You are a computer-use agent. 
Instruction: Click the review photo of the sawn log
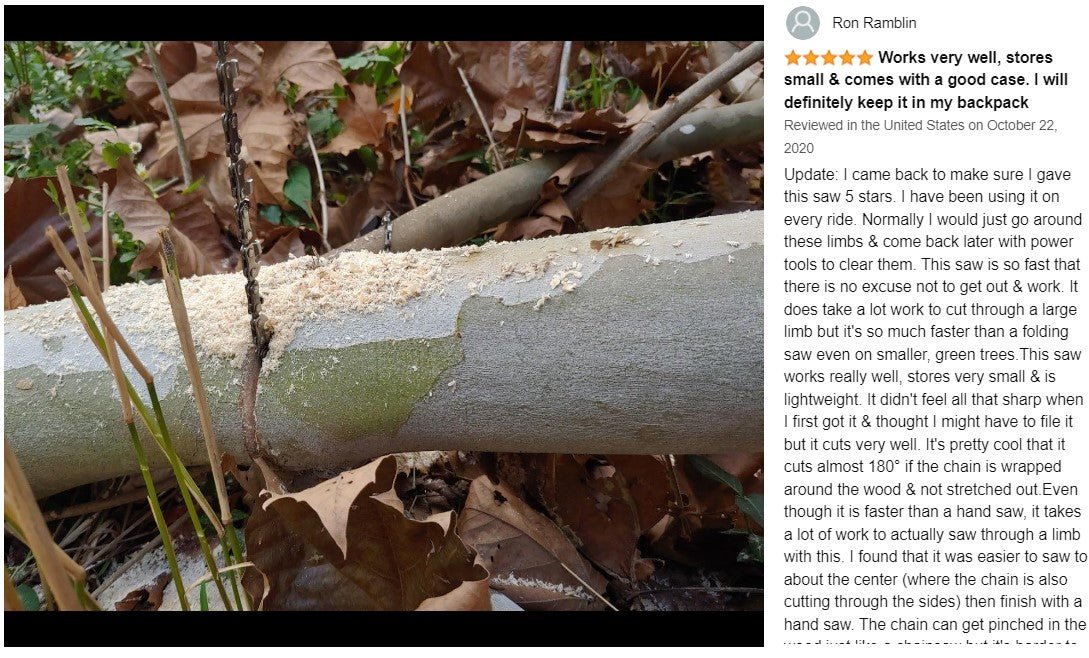tap(383, 326)
